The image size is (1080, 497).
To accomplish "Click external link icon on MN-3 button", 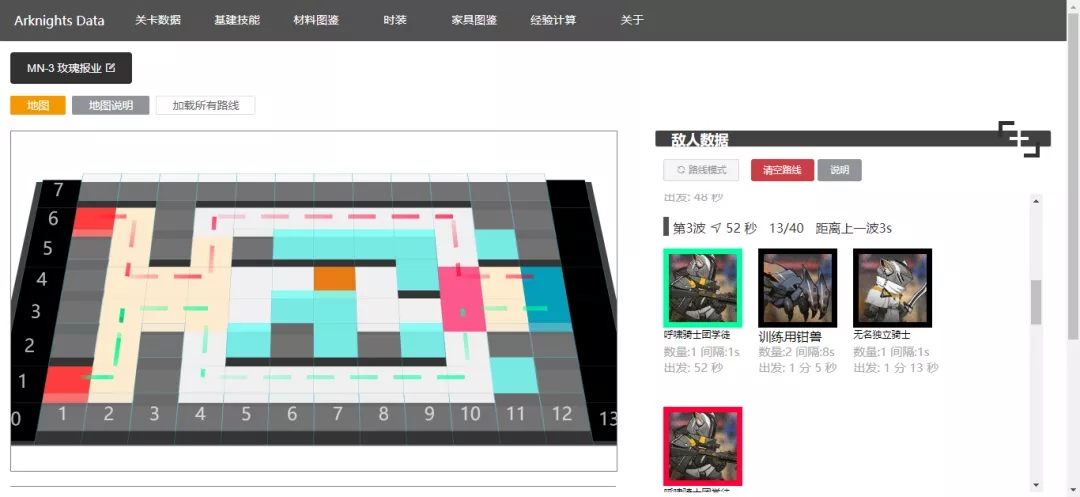I will [x=111, y=68].
